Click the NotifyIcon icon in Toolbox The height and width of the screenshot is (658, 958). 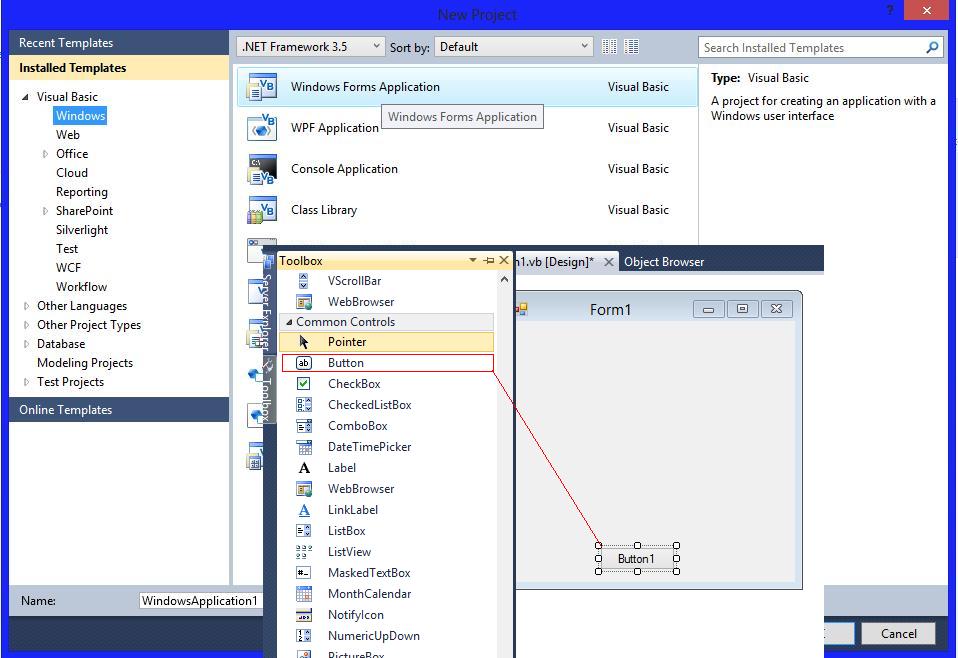click(304, 615)
